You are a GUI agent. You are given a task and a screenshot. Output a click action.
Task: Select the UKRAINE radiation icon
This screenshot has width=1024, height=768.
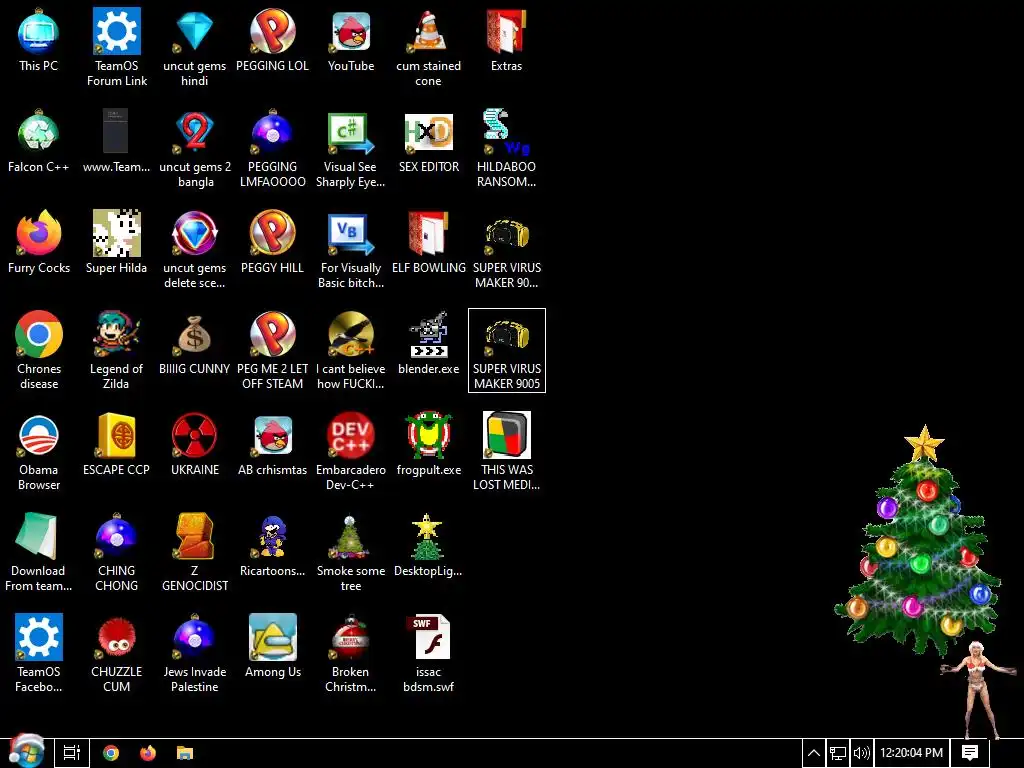pyautogui.click(x=195, y=444)
